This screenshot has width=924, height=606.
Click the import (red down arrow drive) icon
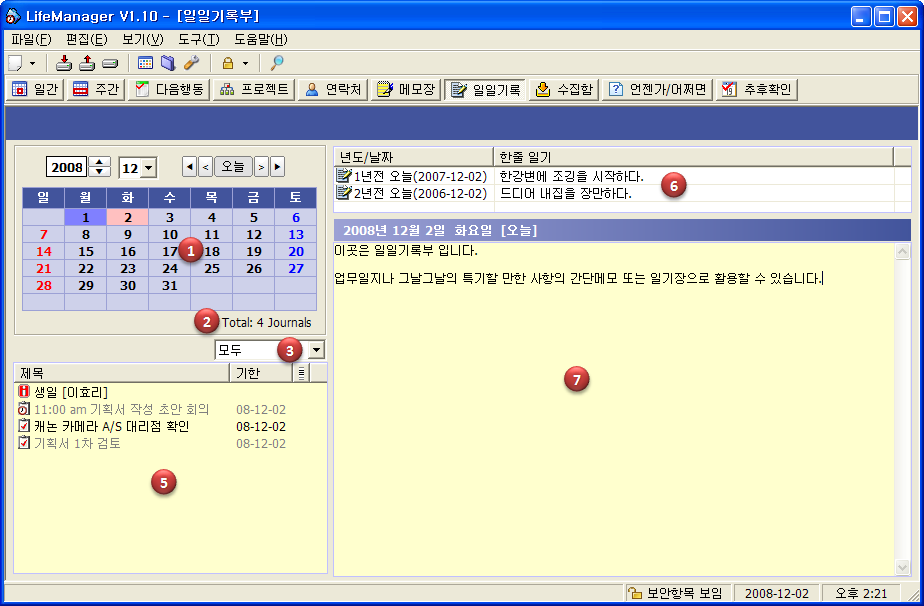64,63
